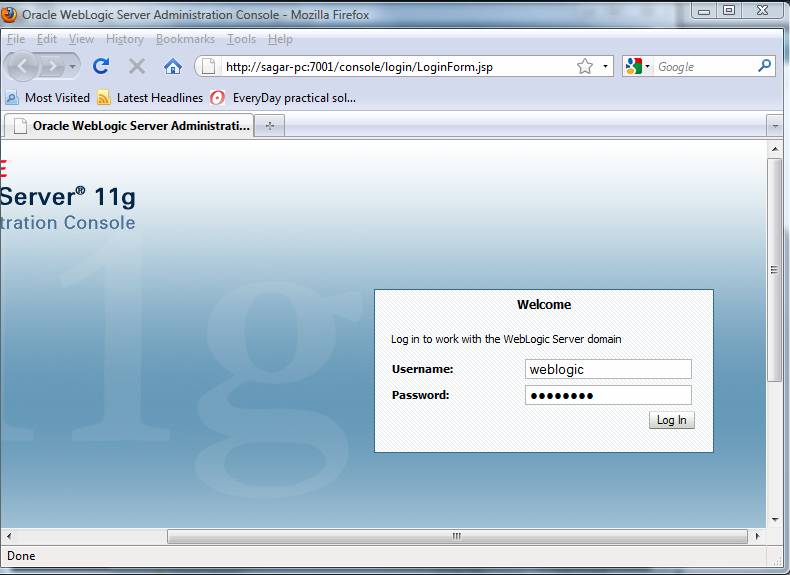The image size is (790, 575).
Task: Open the recent history dropdown arrow
Action: 73,66
